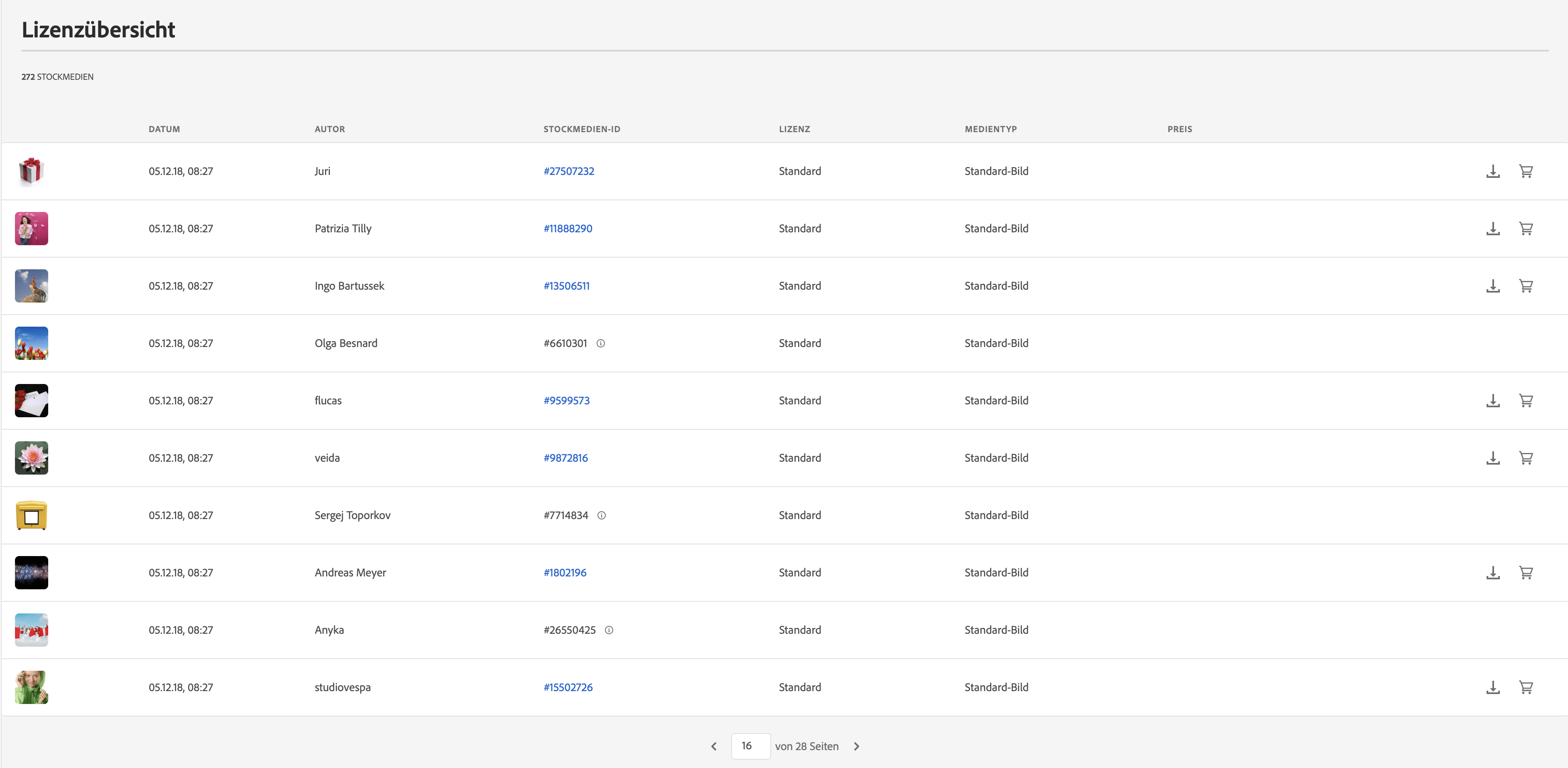Open stock media link #27507232
Viewport: 1568px width, 768px height.
pyautogui.click(x=568, y=171)
